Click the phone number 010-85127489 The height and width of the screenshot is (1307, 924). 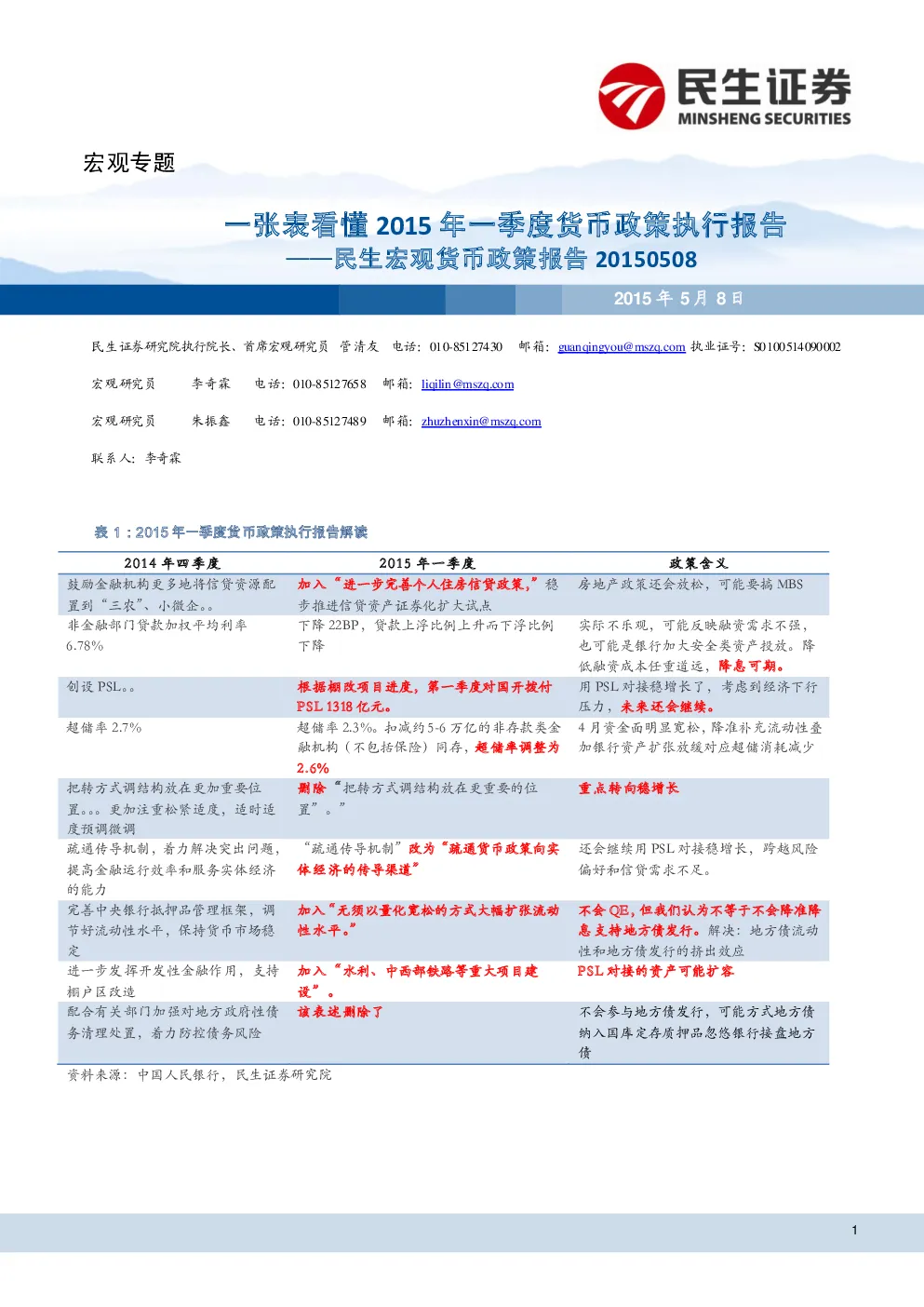click(329, 422)
